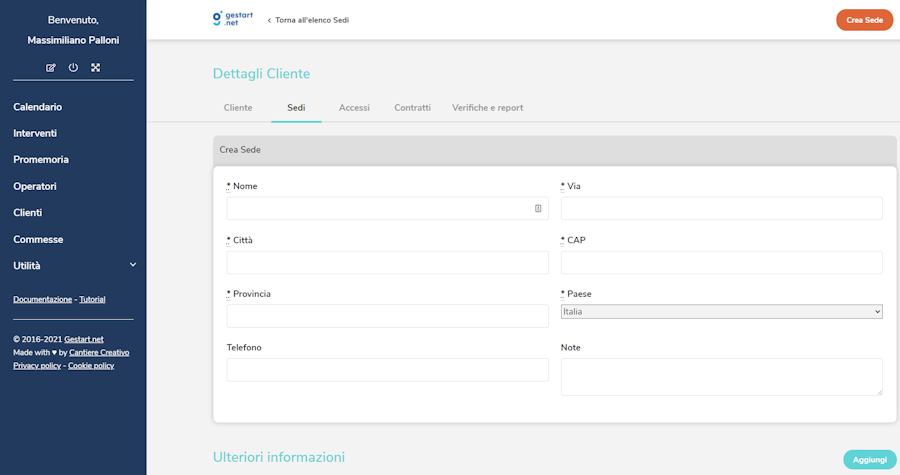Open the Cookie policy link
900x475 pixels.
pyautogui.click(x=91, y=366)
